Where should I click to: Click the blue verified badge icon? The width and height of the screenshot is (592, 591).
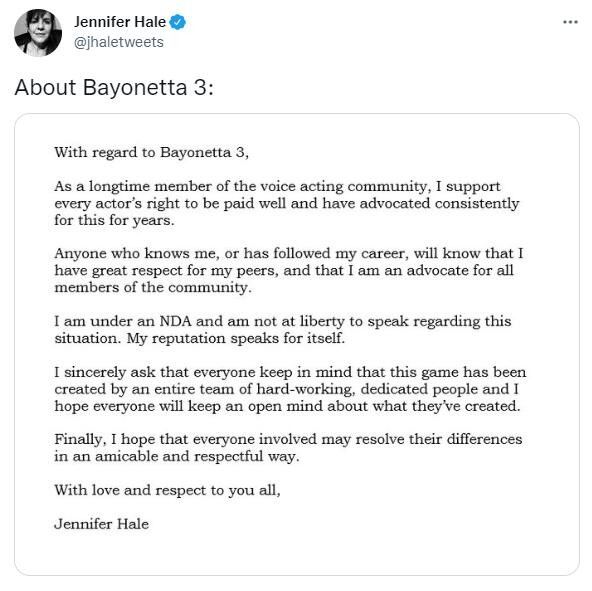tap(177, 22)
